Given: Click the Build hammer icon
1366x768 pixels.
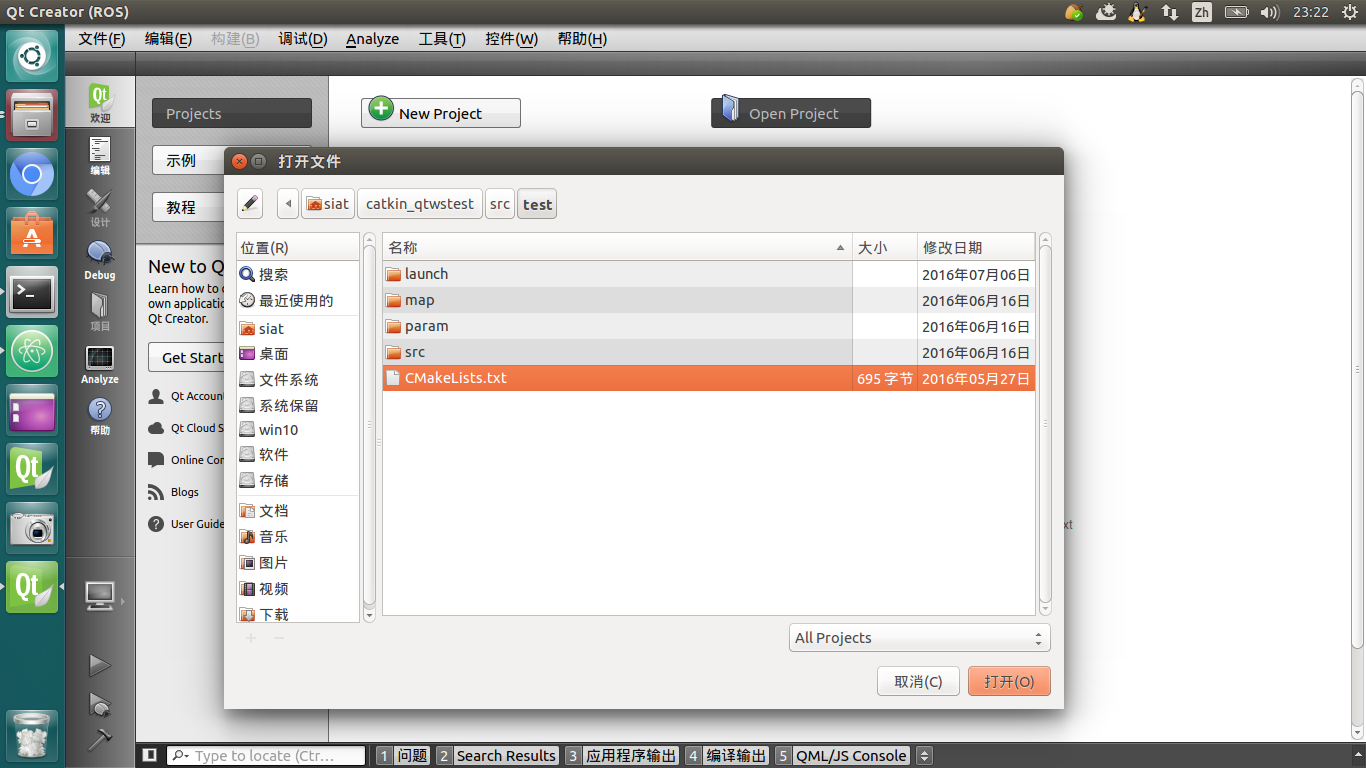Looking at the screenshot, I should tap(100, 739).
